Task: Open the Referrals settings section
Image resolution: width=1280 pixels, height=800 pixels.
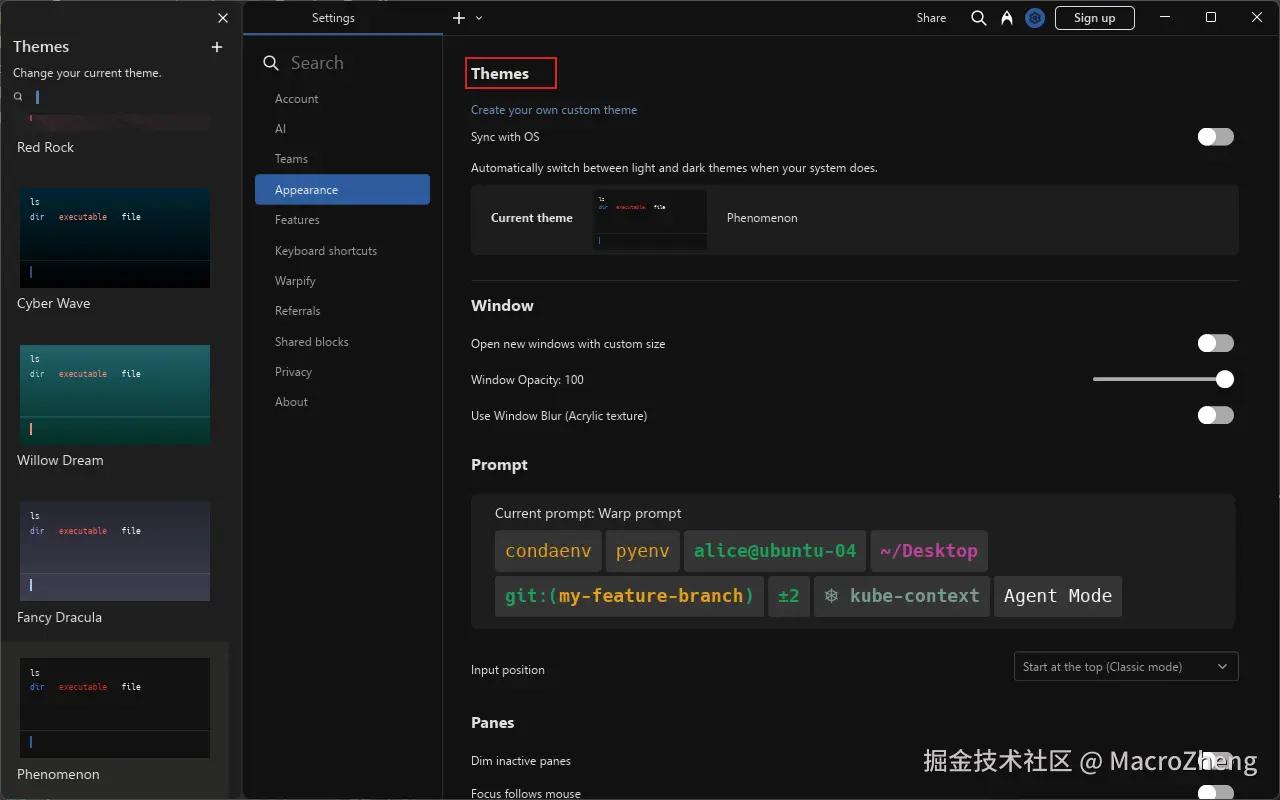Action: pyautogui.click(x=297, y=311)
